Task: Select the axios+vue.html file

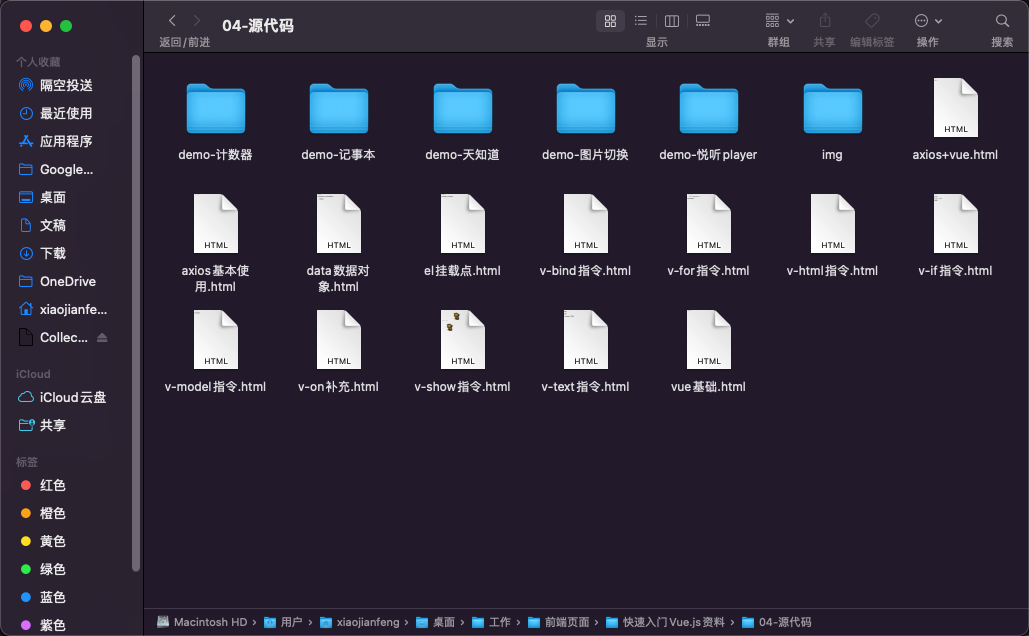Action: coord(955,121)
